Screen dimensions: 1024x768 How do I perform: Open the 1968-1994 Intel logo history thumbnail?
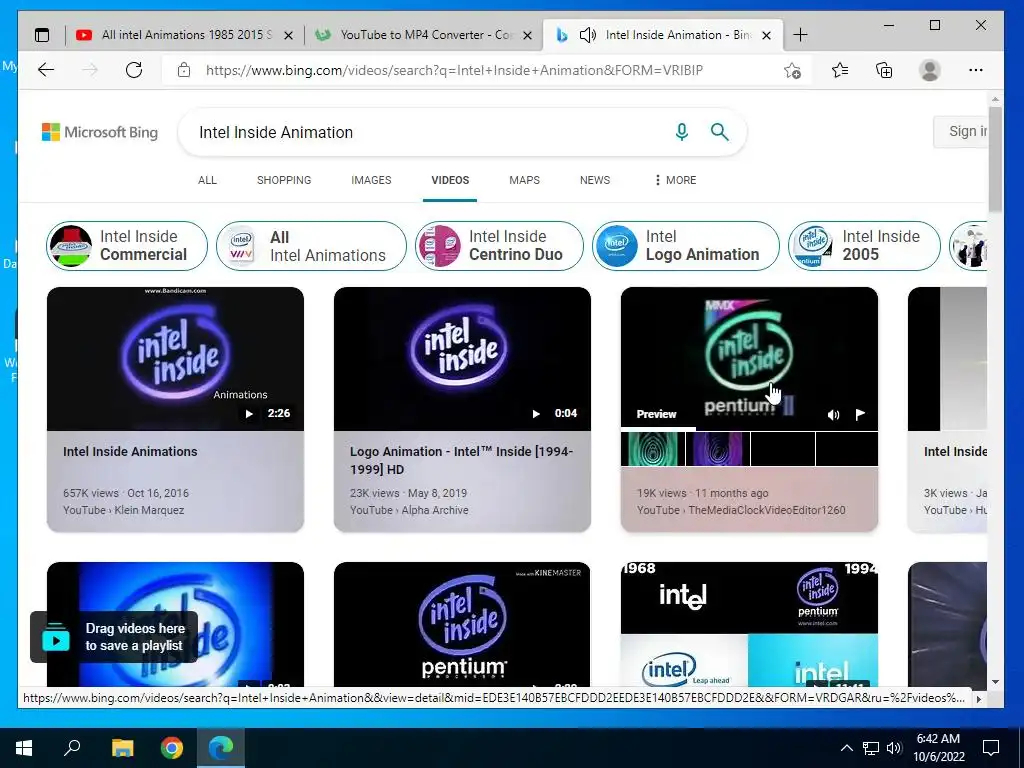point(749,624)
